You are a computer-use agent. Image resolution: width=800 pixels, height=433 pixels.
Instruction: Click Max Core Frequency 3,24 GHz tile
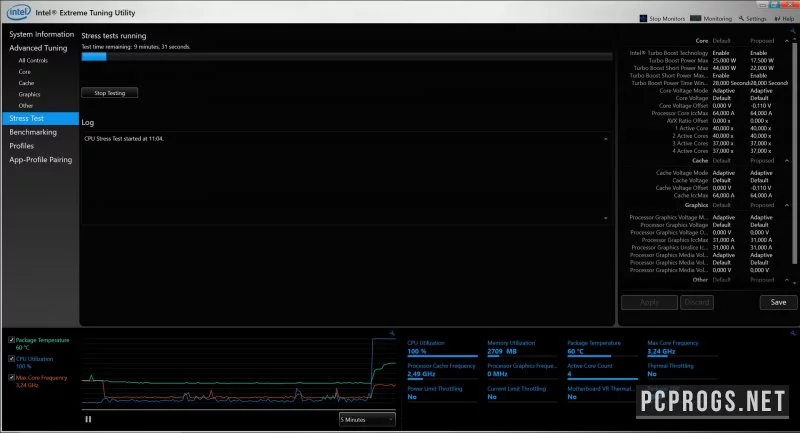tap(682, 348)
